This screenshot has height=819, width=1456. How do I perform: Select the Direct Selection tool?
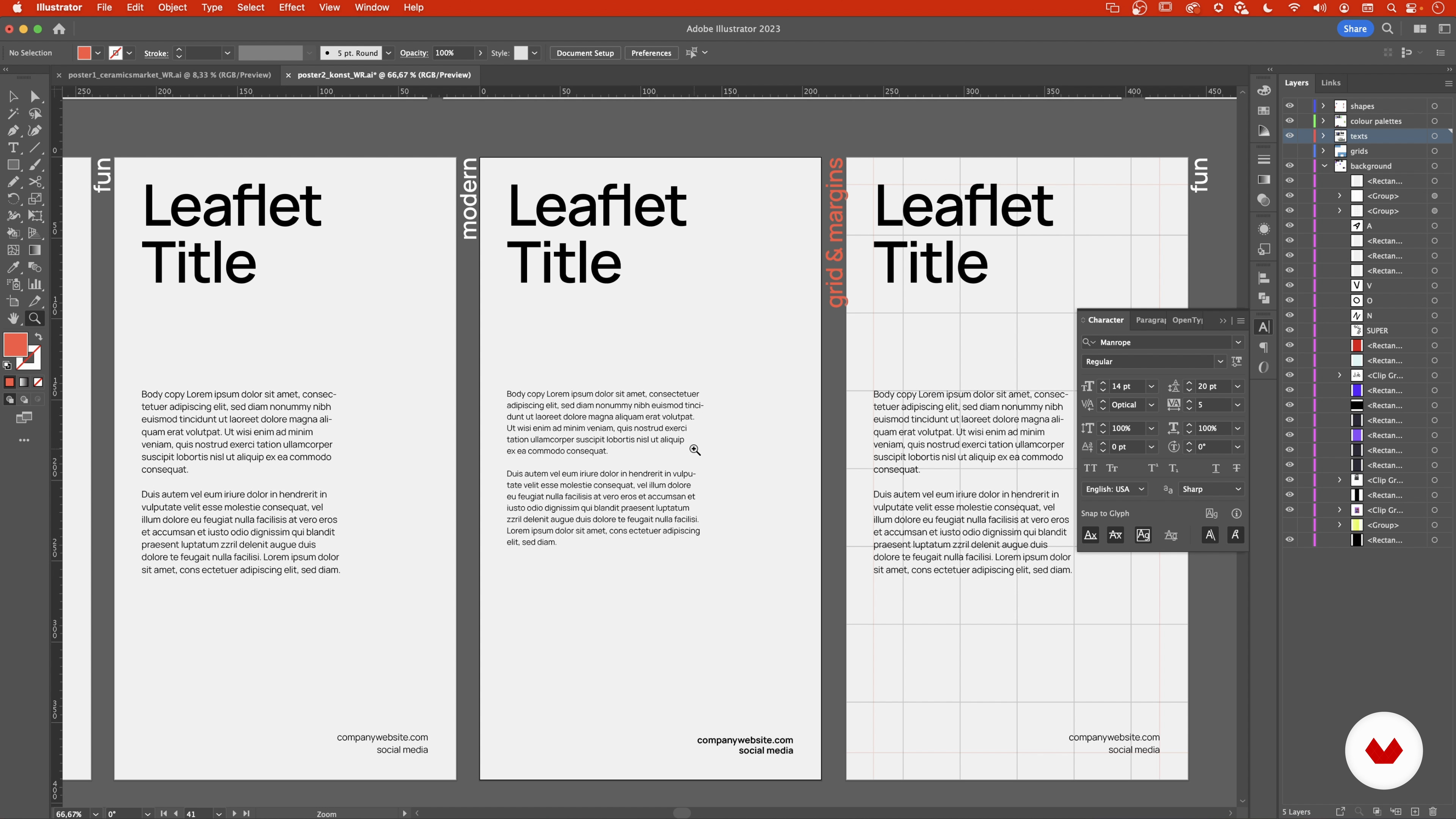35,97
